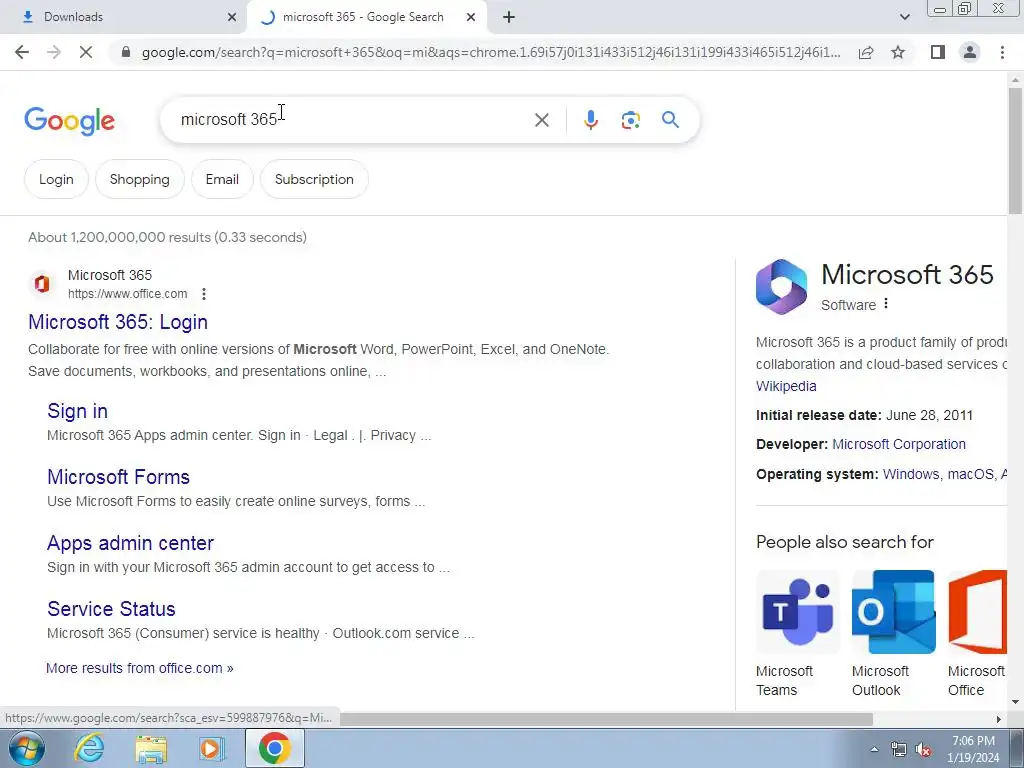The width and height of the screenshot is (1024, 768).
Task: Clear the search box text
Action: tap(541, 120)
